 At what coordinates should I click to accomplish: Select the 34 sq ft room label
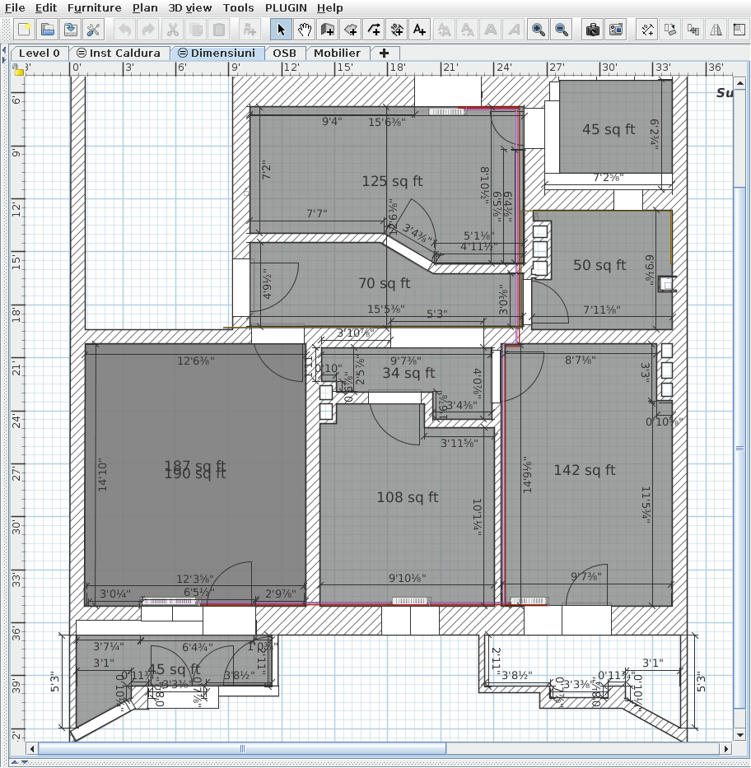(409, 373)
